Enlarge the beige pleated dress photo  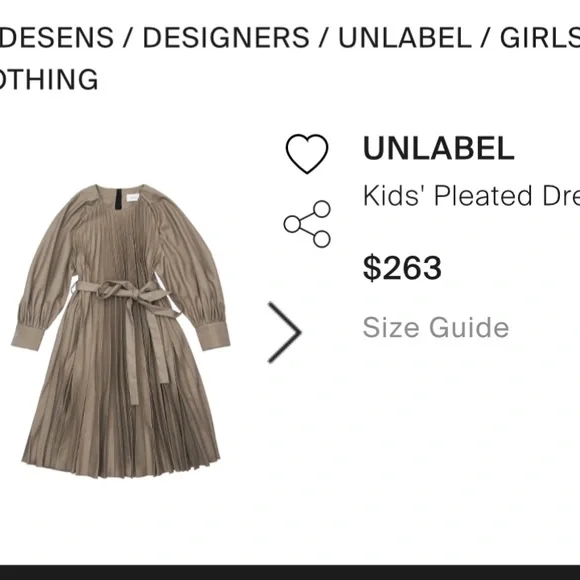pos(121,331)
